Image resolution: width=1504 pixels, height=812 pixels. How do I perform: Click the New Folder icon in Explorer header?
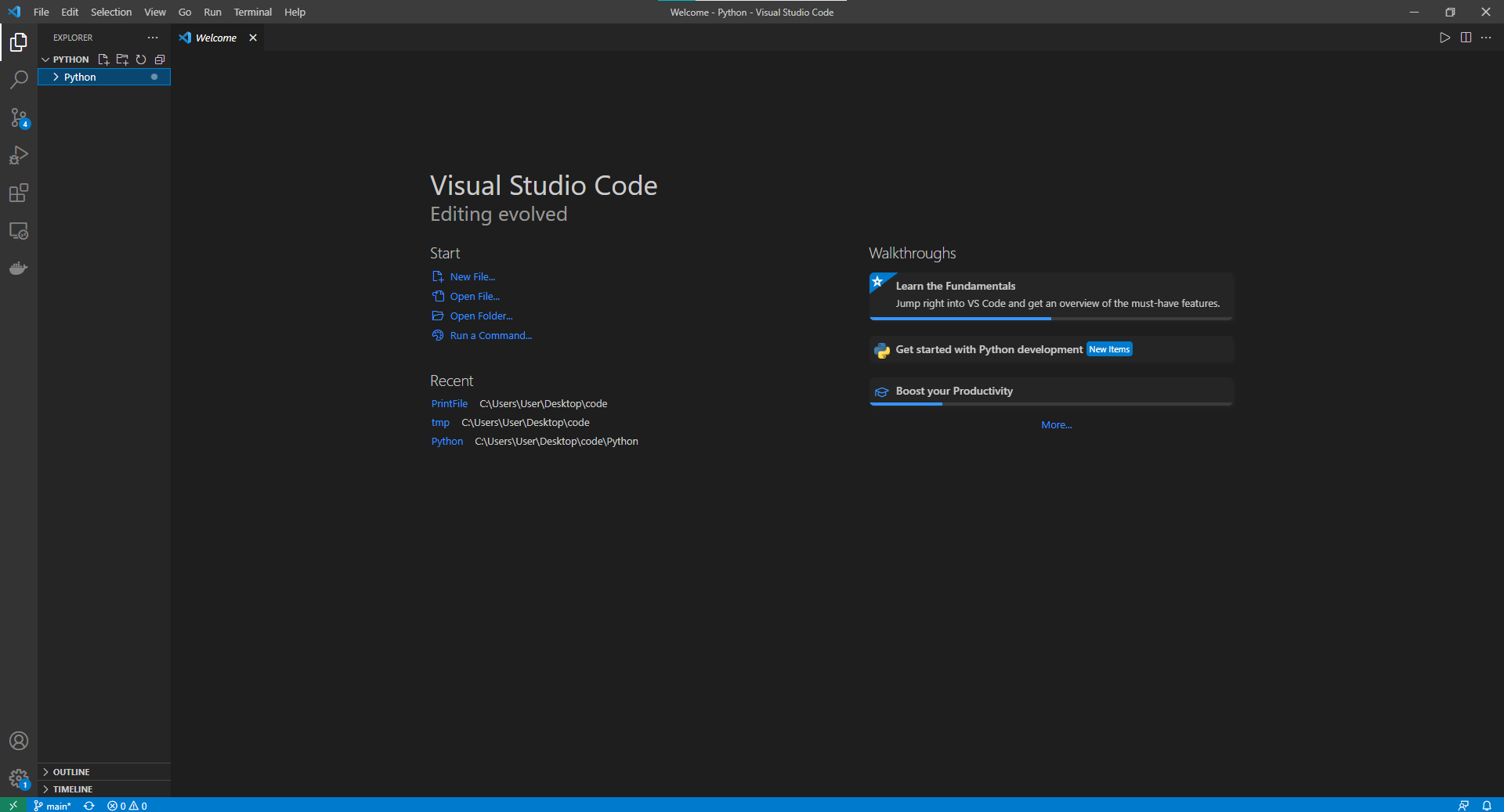pos(122,60)
